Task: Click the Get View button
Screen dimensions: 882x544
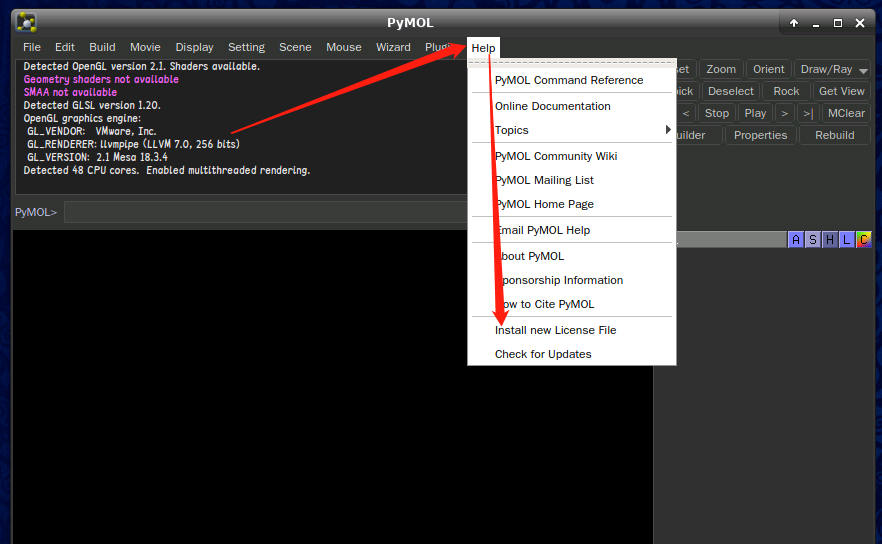Action: pos(842,91)
